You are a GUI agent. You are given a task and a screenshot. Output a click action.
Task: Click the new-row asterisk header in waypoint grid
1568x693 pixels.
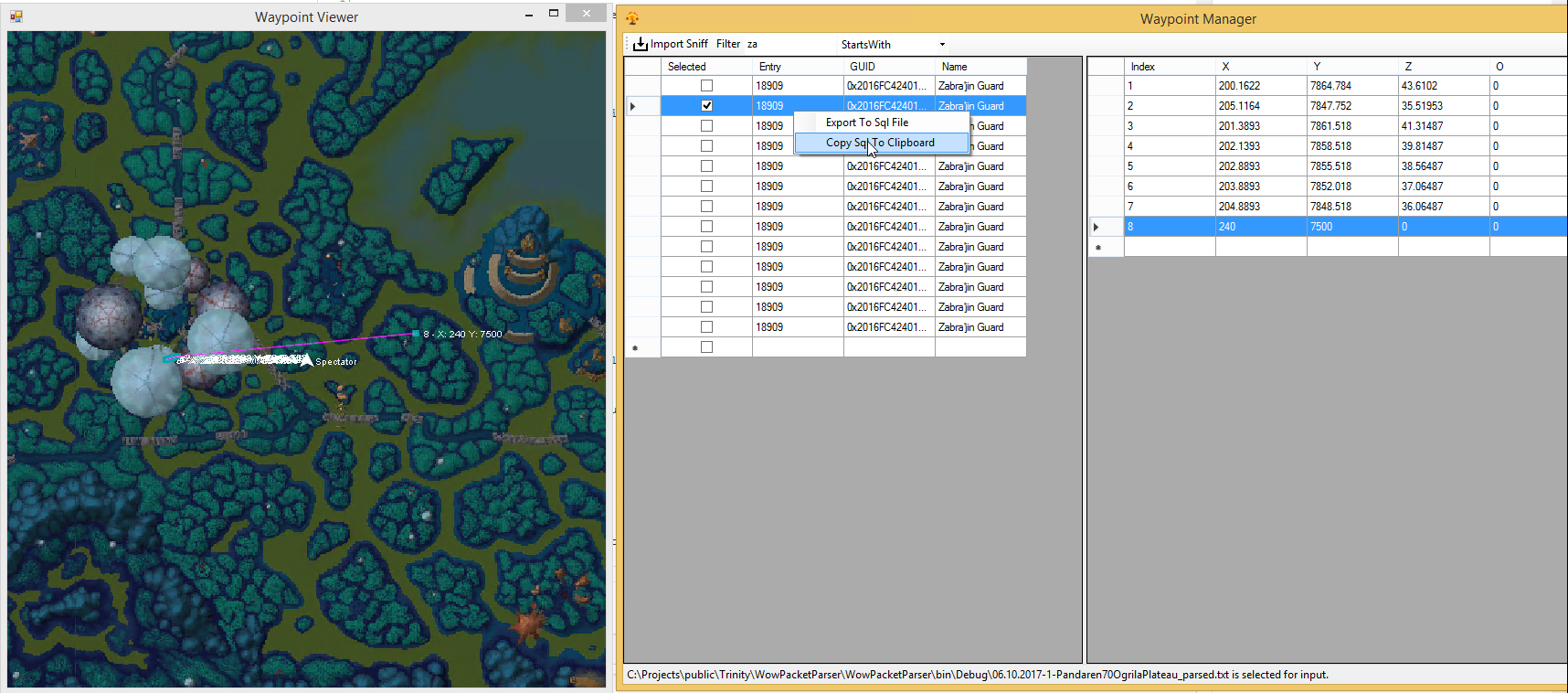pyautogui.click(x=1106, y=247)
